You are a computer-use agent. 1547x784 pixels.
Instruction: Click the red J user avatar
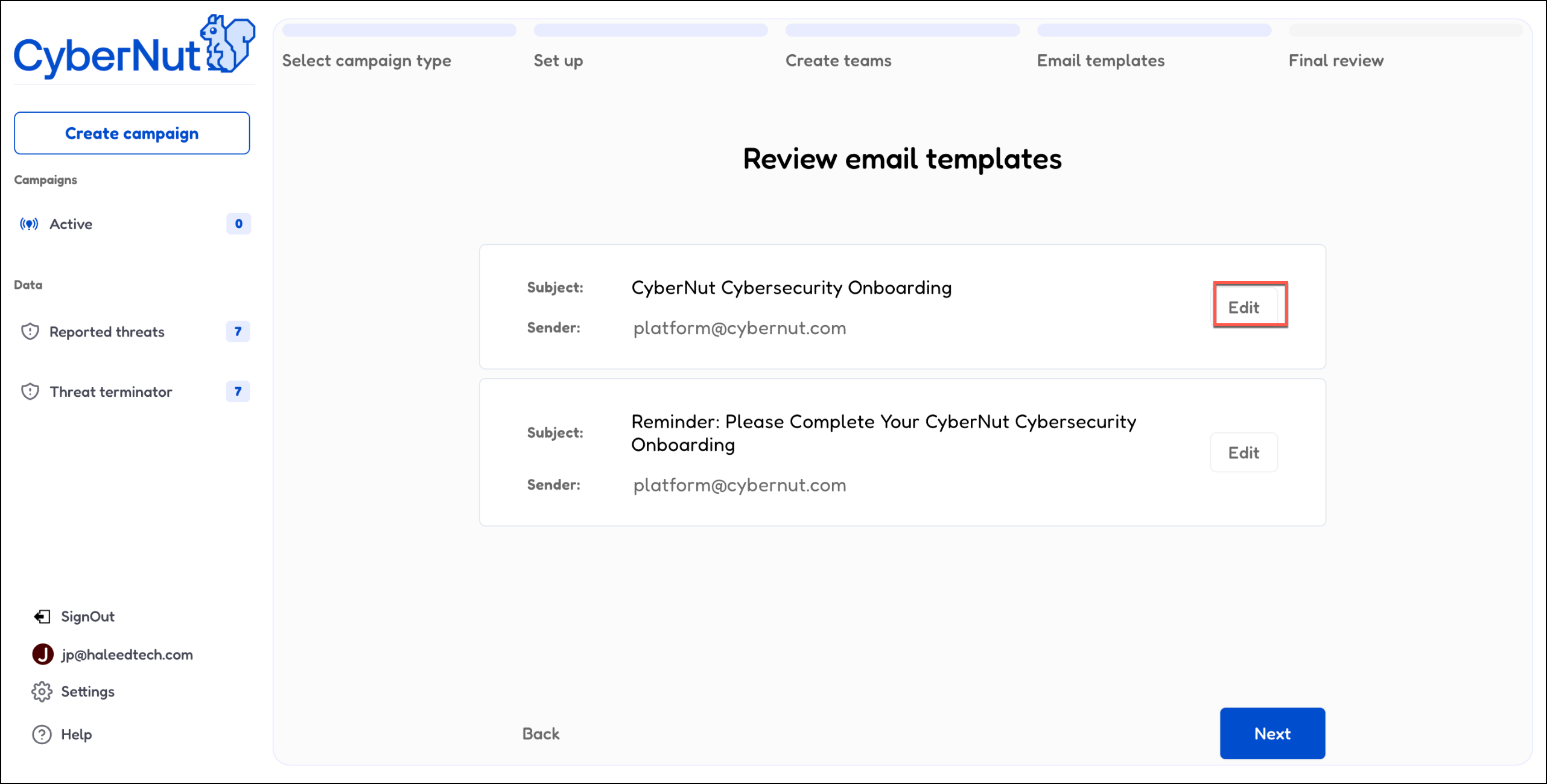(43, 654)
